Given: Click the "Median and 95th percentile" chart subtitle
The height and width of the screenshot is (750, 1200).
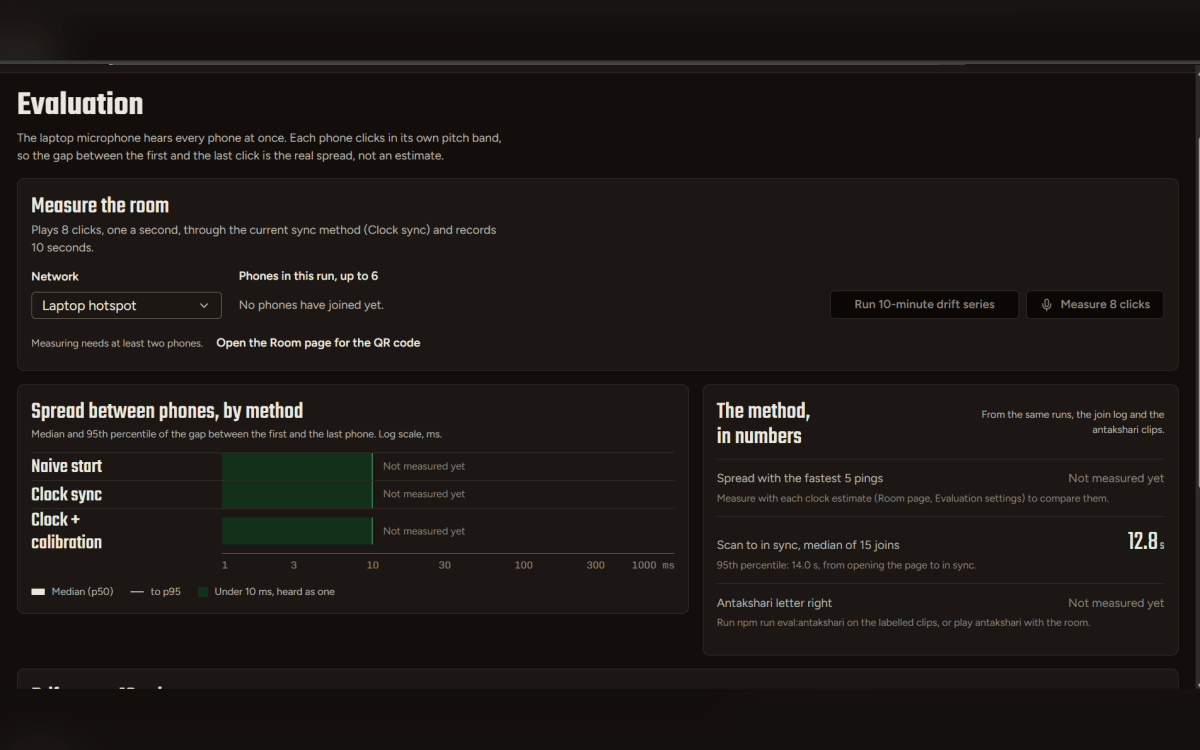Looking at the screenshot, I should tap(236, 434).
